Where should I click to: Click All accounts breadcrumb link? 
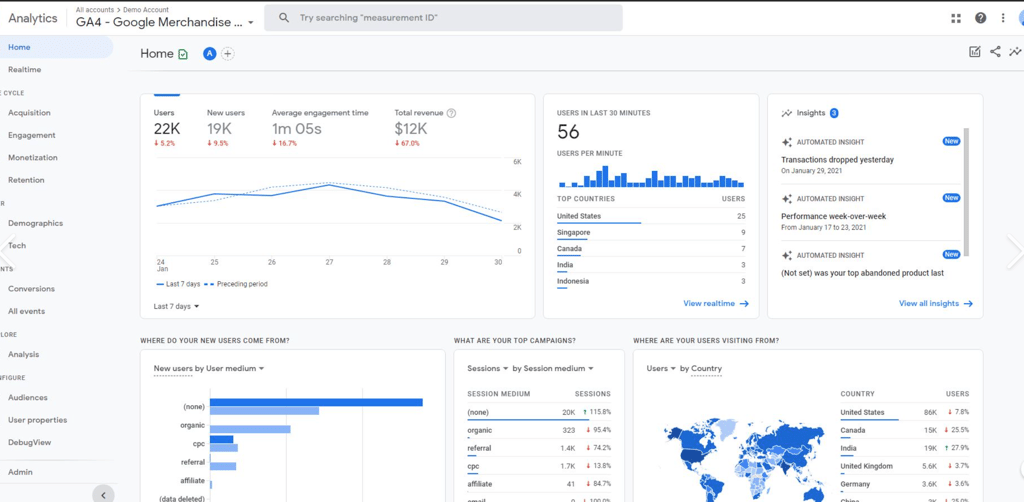click(93, 10)
